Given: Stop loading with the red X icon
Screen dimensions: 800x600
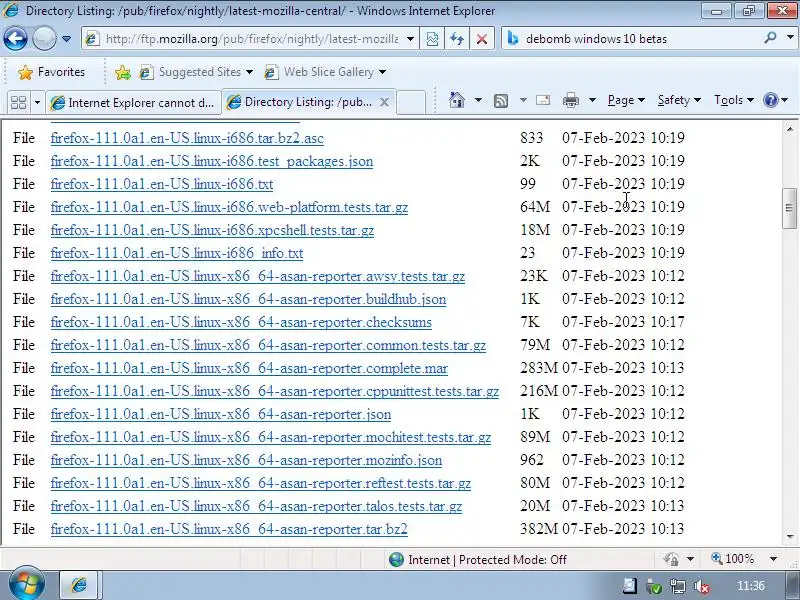Looking at the screenshot, I should click(481, 39).
